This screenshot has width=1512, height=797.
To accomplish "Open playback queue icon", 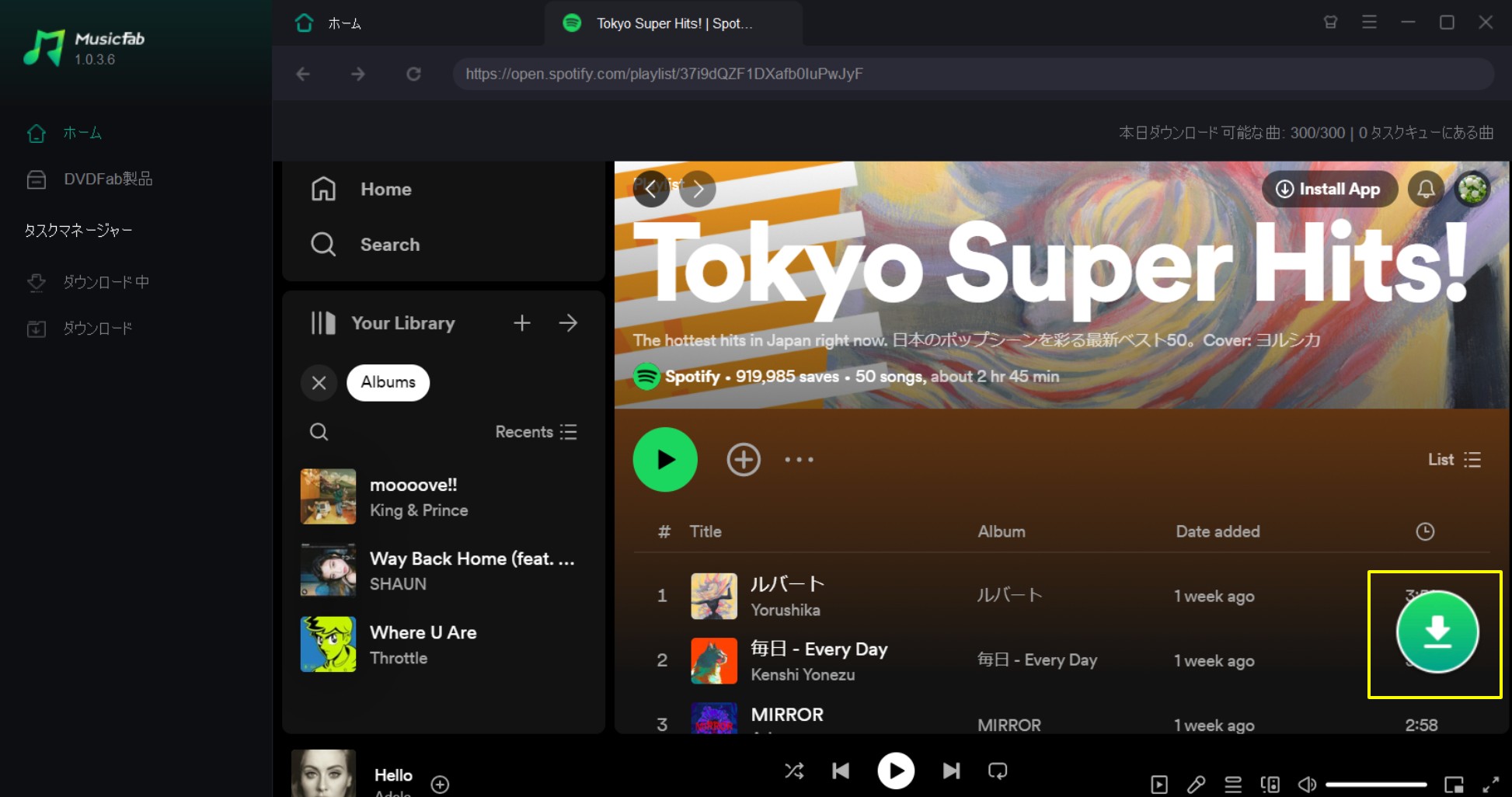I will (x=1233, y=785).
